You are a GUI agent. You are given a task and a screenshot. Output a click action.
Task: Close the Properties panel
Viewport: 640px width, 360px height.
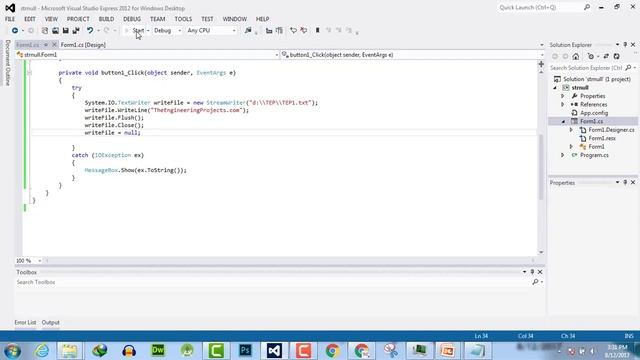tap(633, 182)
